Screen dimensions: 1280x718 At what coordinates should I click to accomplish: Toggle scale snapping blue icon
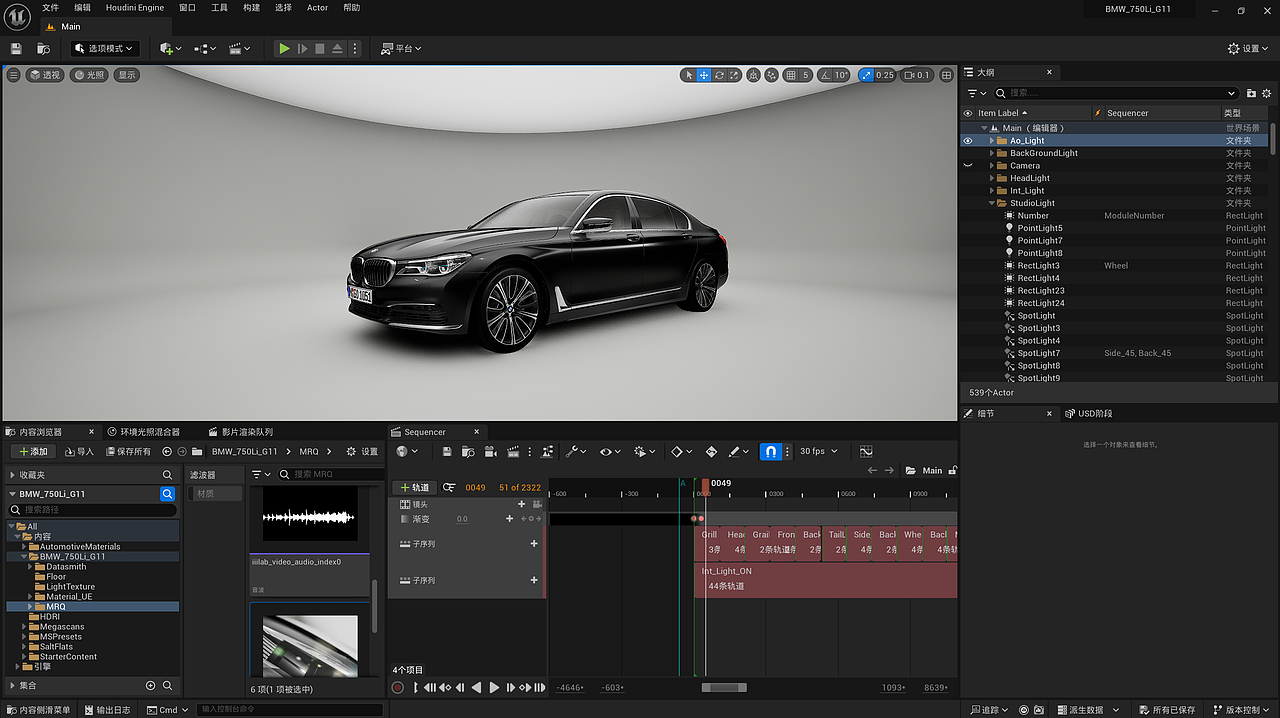point(866,75)
